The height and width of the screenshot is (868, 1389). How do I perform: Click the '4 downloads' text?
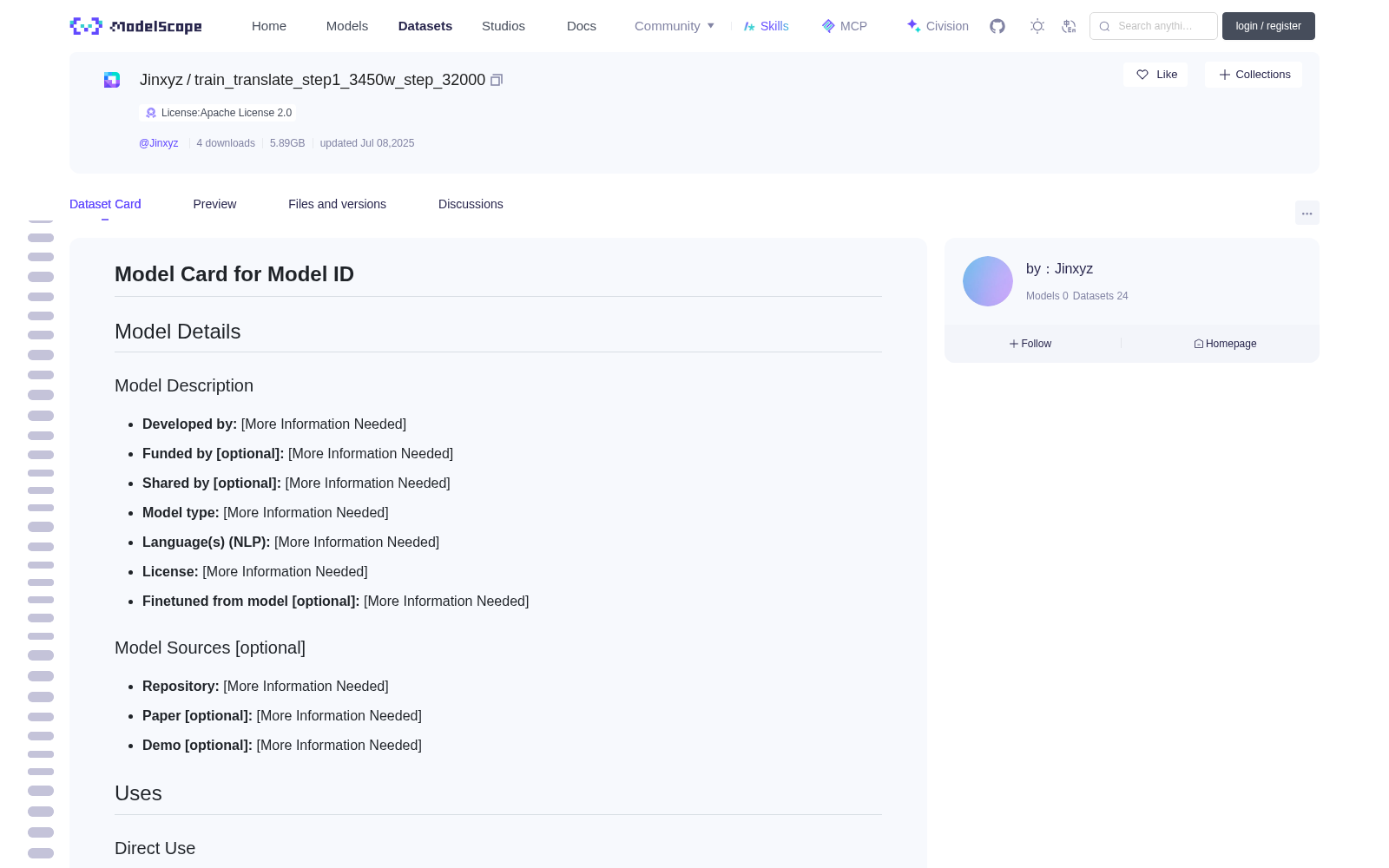[226, 143]
